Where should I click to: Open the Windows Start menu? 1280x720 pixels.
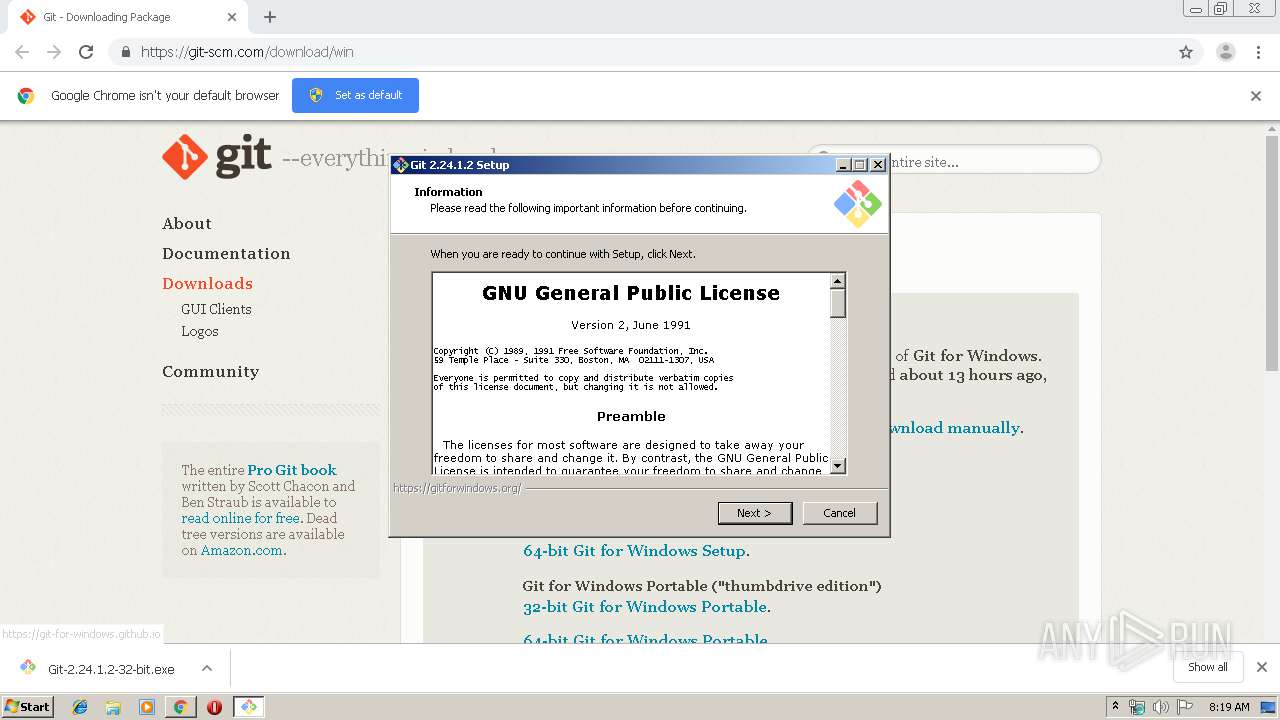pos(28,706)
